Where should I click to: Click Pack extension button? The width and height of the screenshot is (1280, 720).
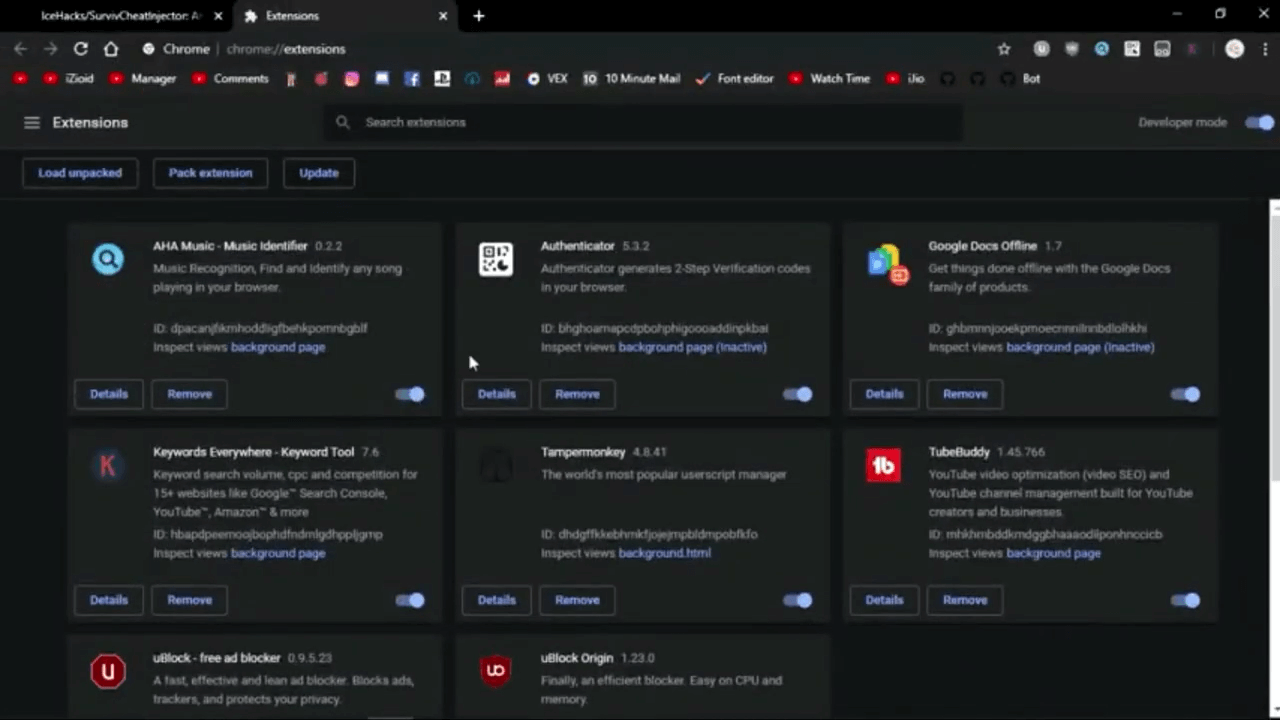click(210, 173)
